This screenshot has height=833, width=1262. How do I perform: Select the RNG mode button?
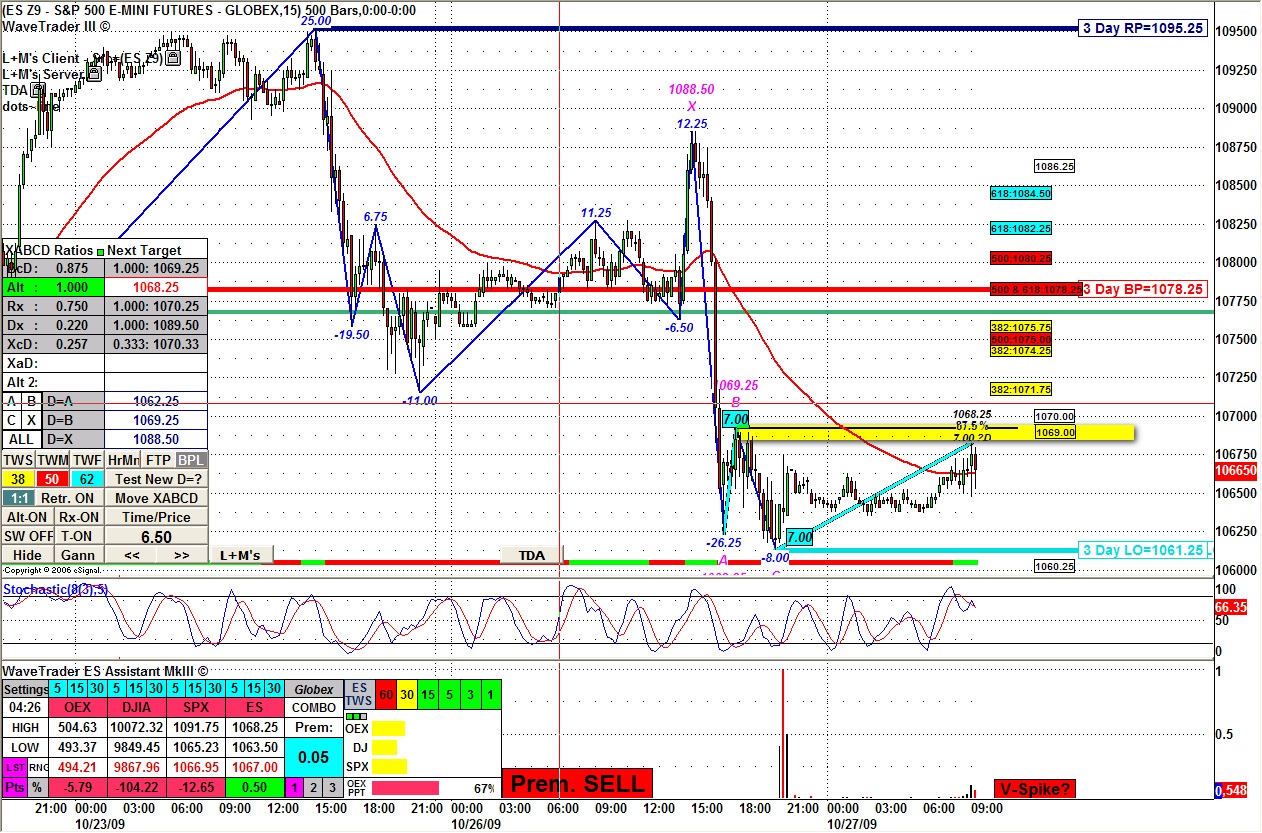[x=38, y=767]
